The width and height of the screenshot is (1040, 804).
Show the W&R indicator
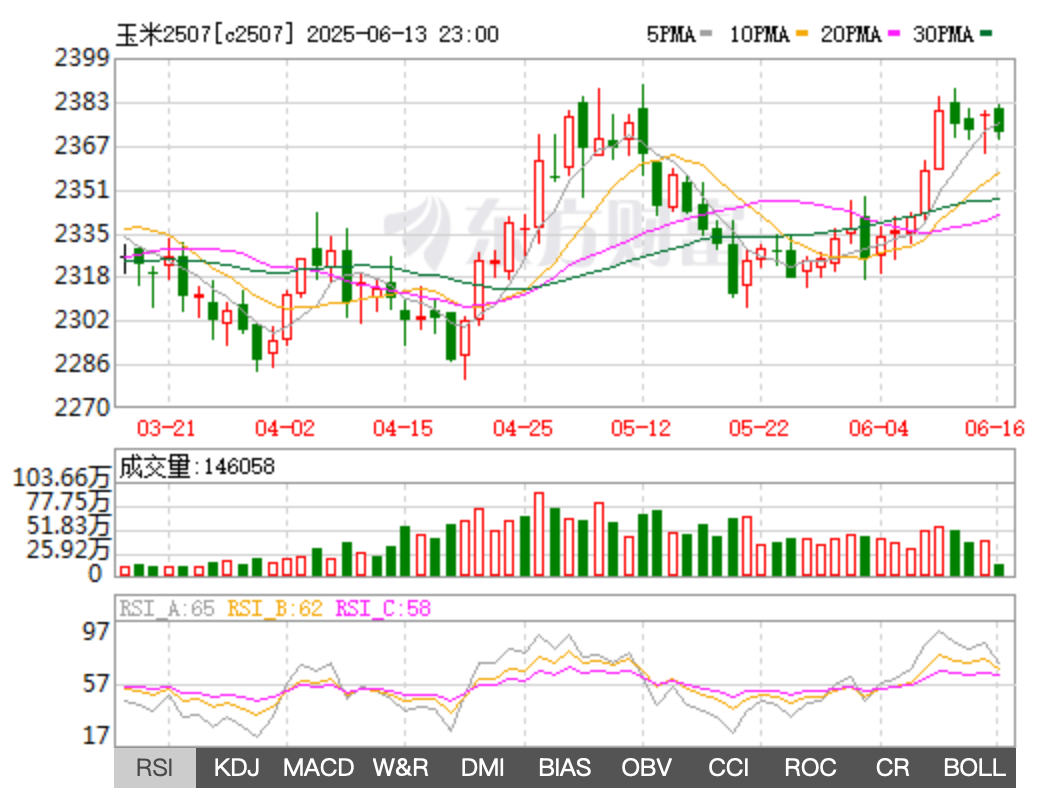click(x=400, y=768)
